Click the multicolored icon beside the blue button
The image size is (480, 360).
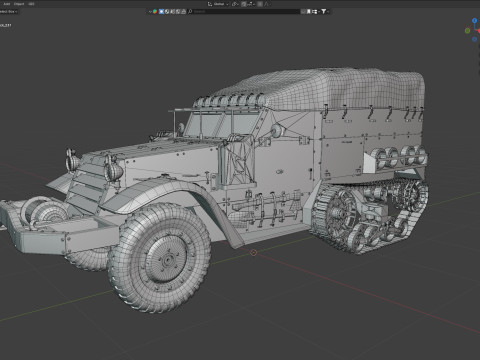pyautogui.click(x=155, y=11)
